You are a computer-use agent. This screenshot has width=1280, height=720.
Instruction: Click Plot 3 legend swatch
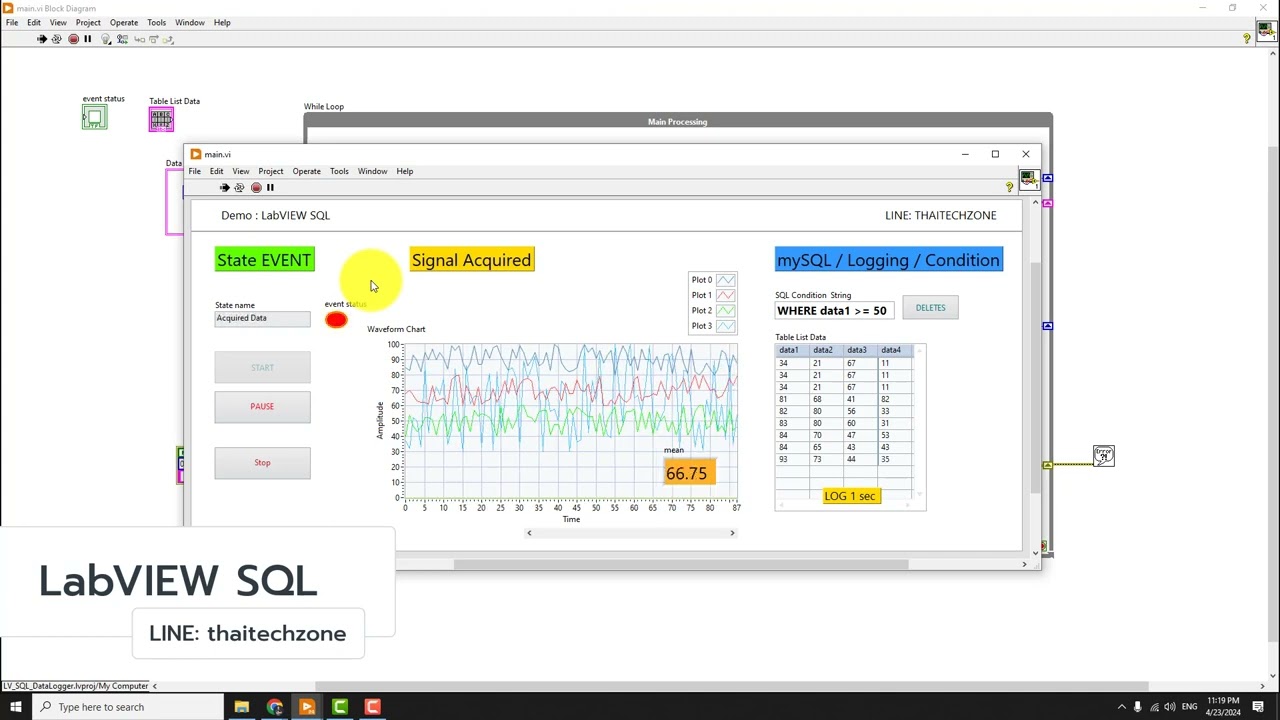[726, 326]
